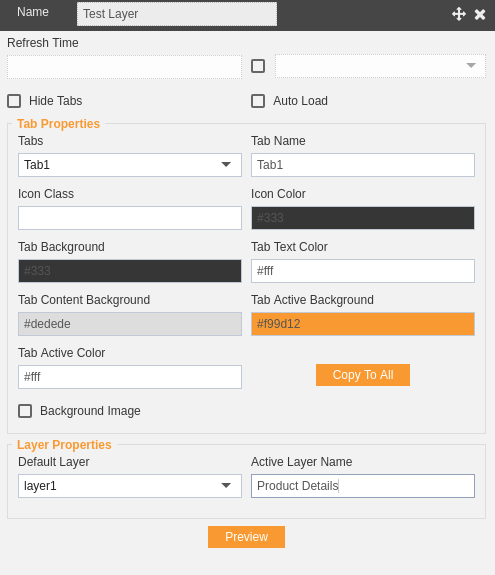This screenshot has height=575, width=495.
Task: Focus the Name field with Test Layer
Action: coord(177,14)
